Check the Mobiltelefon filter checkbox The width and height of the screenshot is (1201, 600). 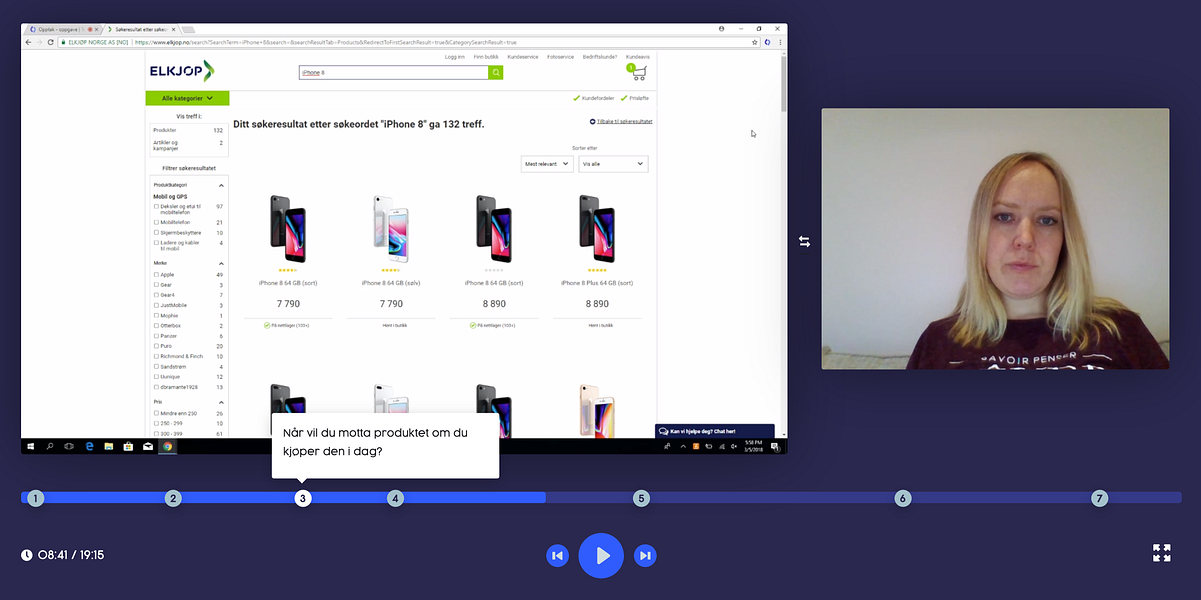point(156,222)
